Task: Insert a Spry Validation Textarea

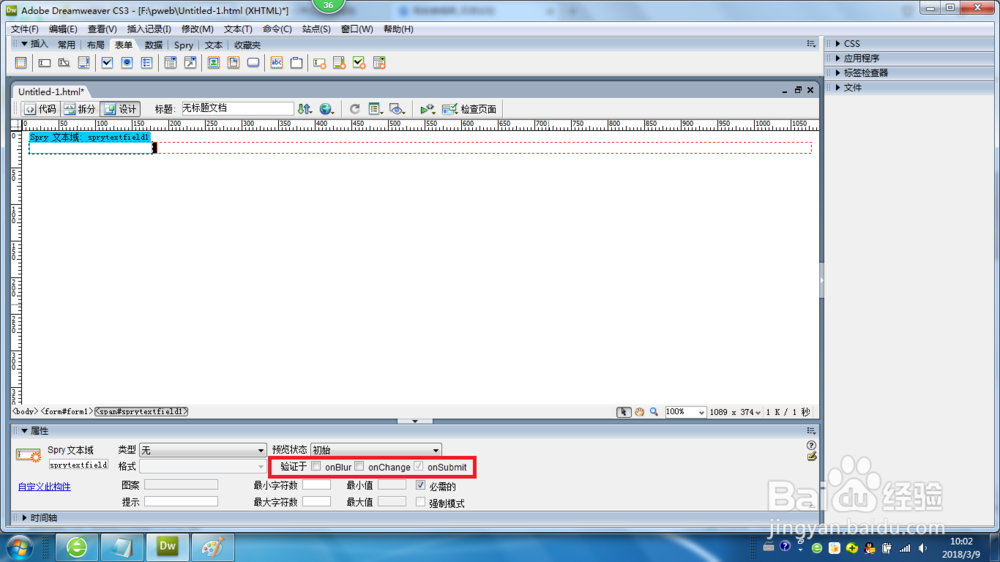Action: (x=339, y=63)
